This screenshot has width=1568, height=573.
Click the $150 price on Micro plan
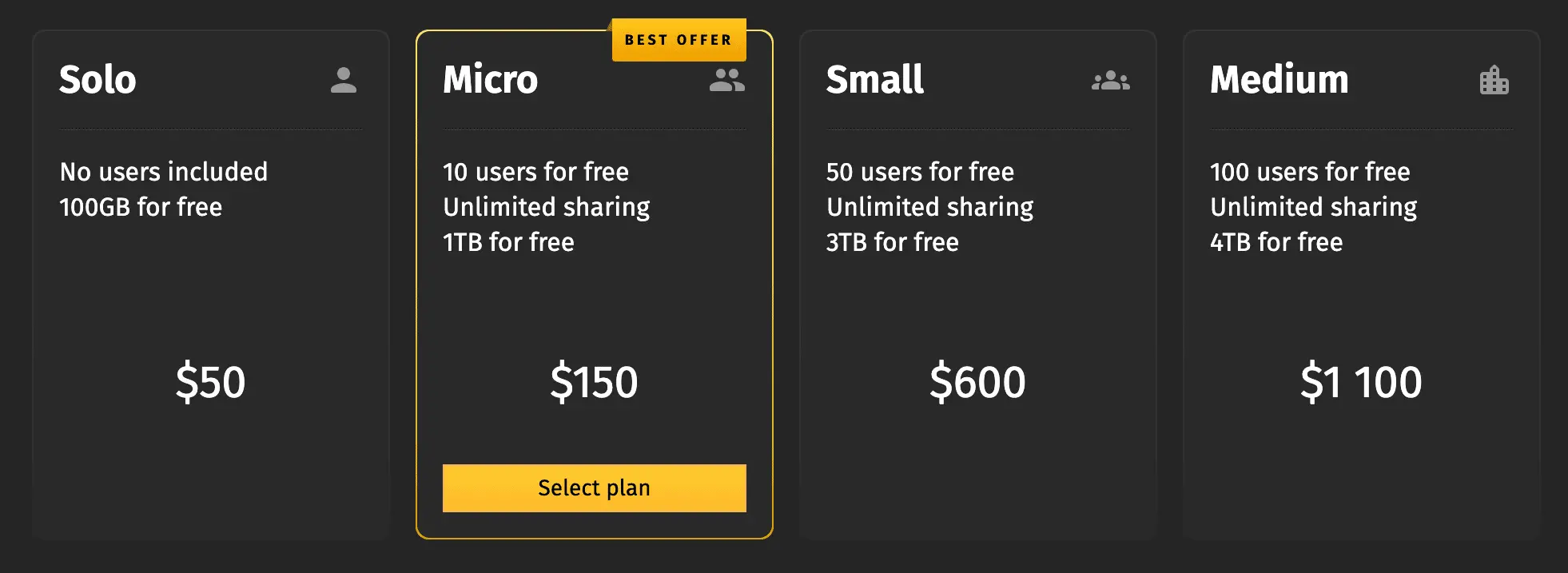coord(593,383)
